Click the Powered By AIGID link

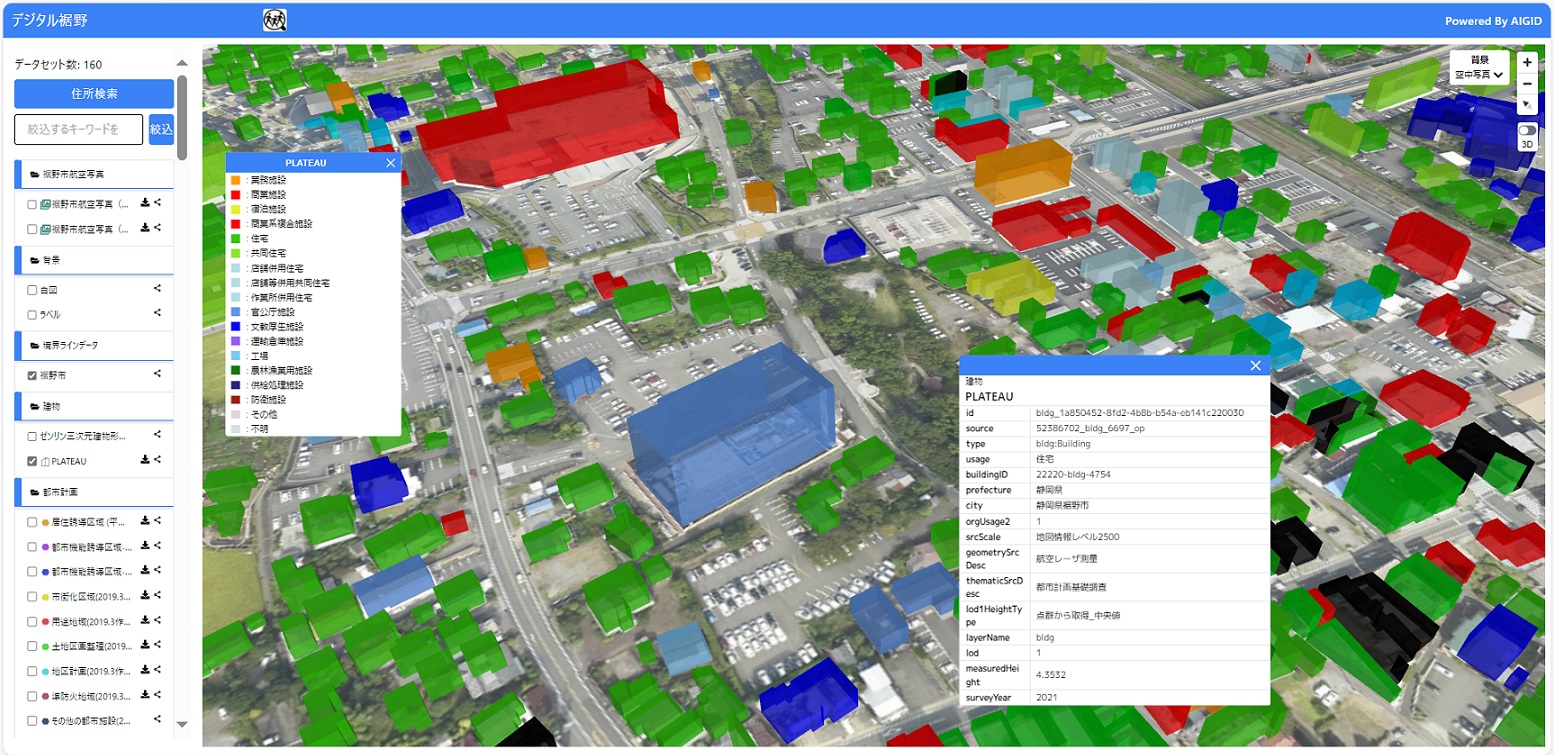1492,21
